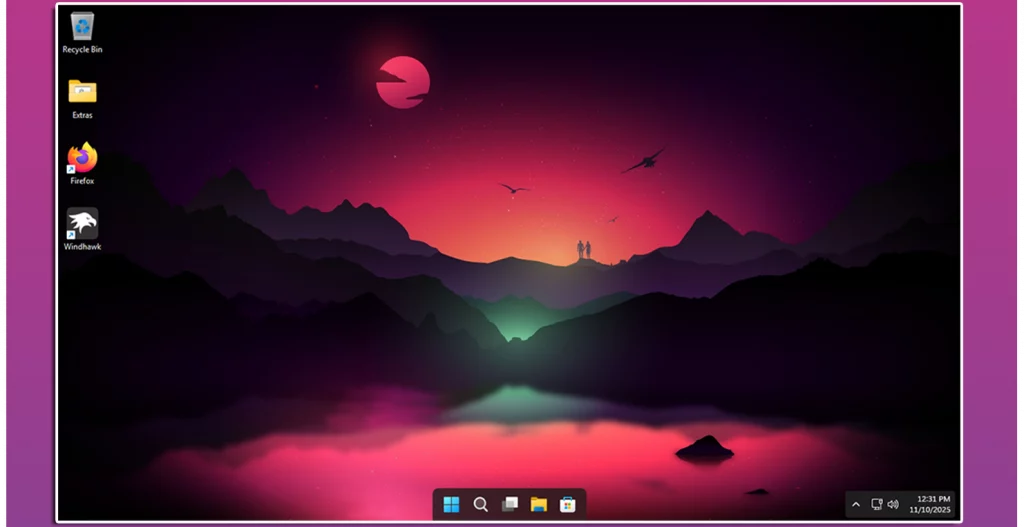1024x527 pixels.
Task: Open Search from the taskbar
Action: point(480,504)
